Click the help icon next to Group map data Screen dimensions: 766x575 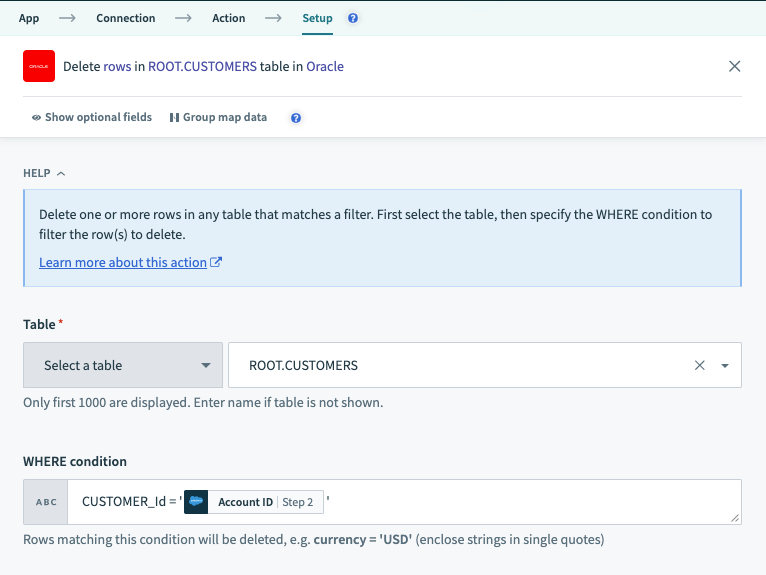(296, 118)
